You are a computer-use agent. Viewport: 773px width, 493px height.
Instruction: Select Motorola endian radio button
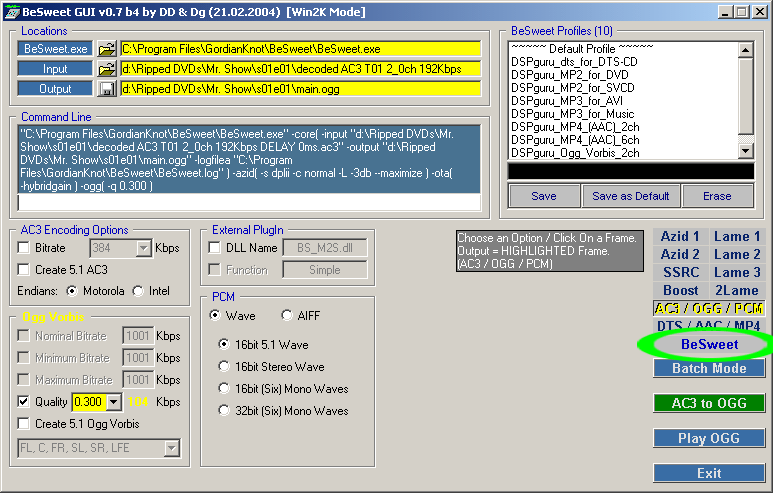point(72,291)
